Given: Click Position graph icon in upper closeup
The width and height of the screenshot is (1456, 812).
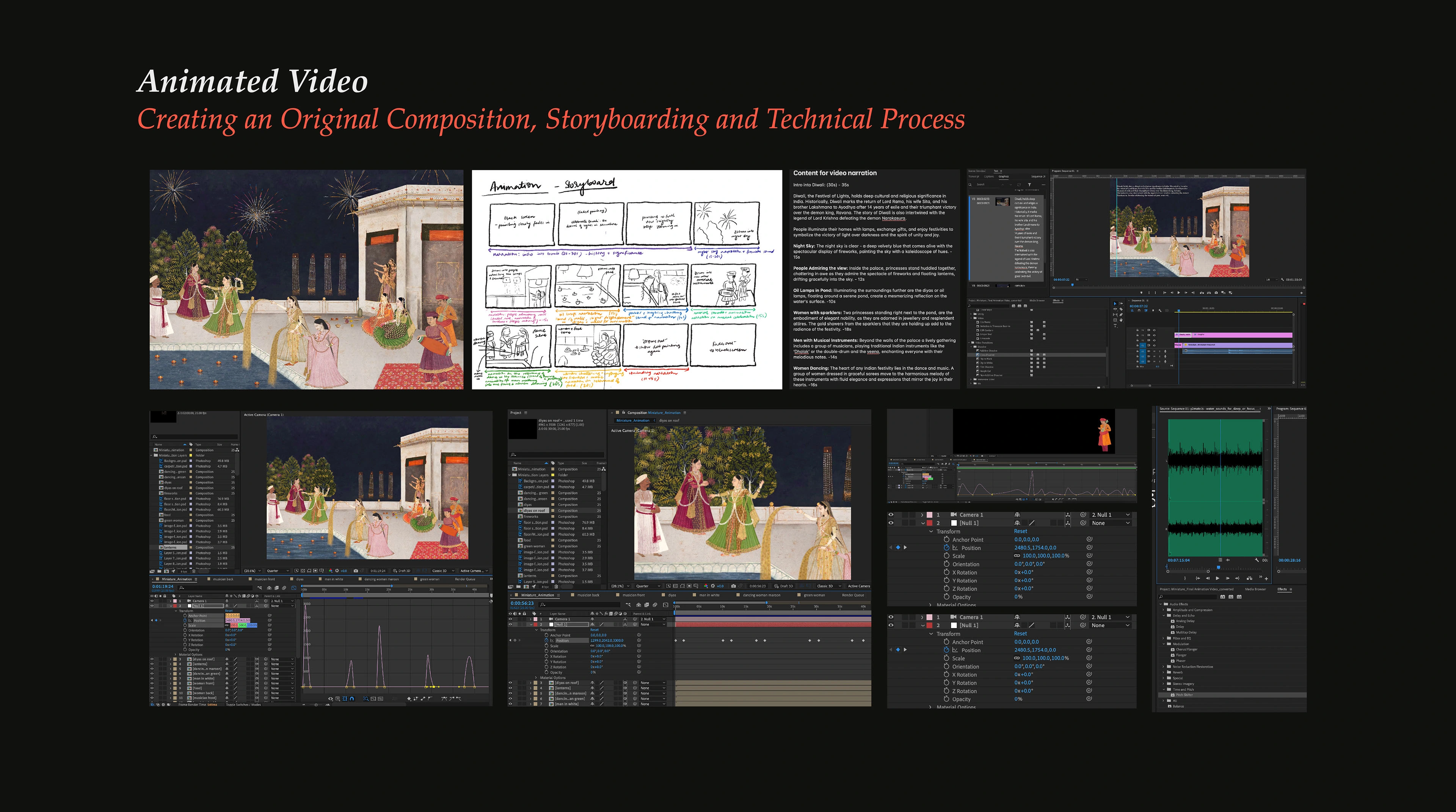Looking at the screenshot, I should tap(955, 547).
